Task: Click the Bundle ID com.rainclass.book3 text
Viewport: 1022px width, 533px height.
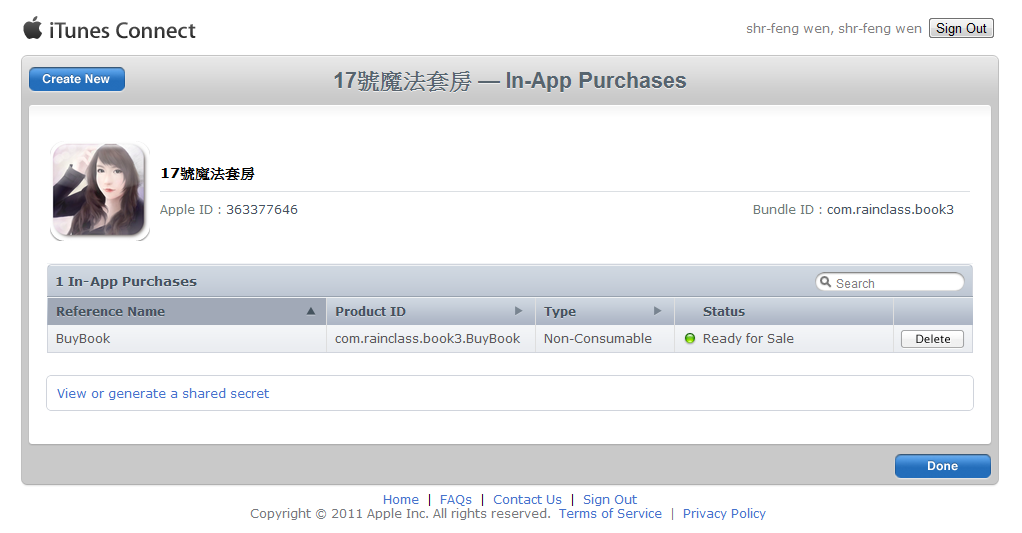Action: click(x=853, y=210)
